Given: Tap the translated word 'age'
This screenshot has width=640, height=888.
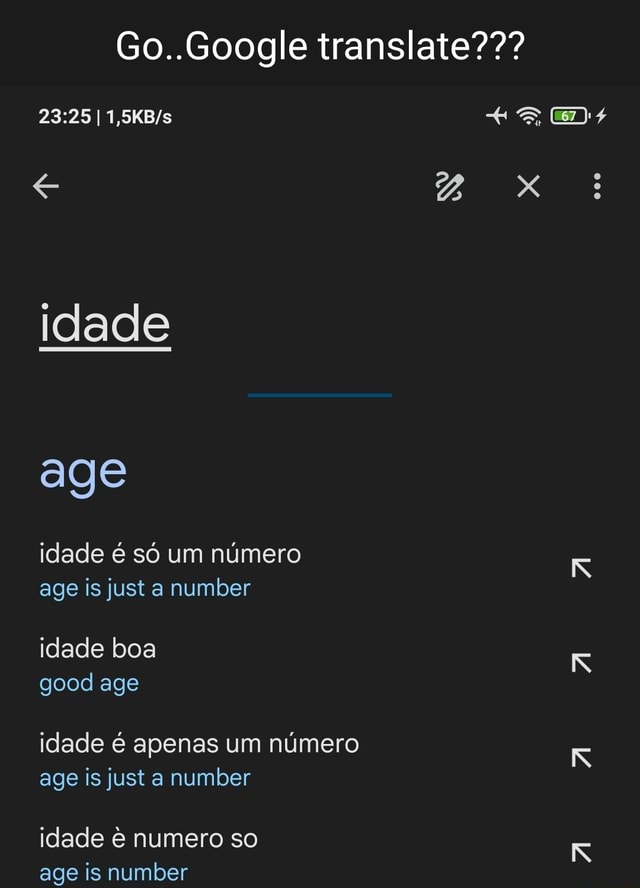Looking at the screenshot, I should [x=81, y=471].
